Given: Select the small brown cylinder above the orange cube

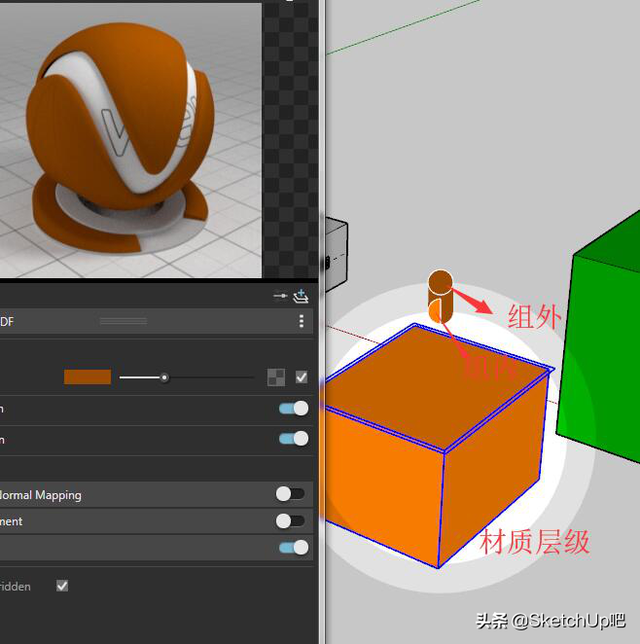Looking at the screenshot, I should pos(440,296).
